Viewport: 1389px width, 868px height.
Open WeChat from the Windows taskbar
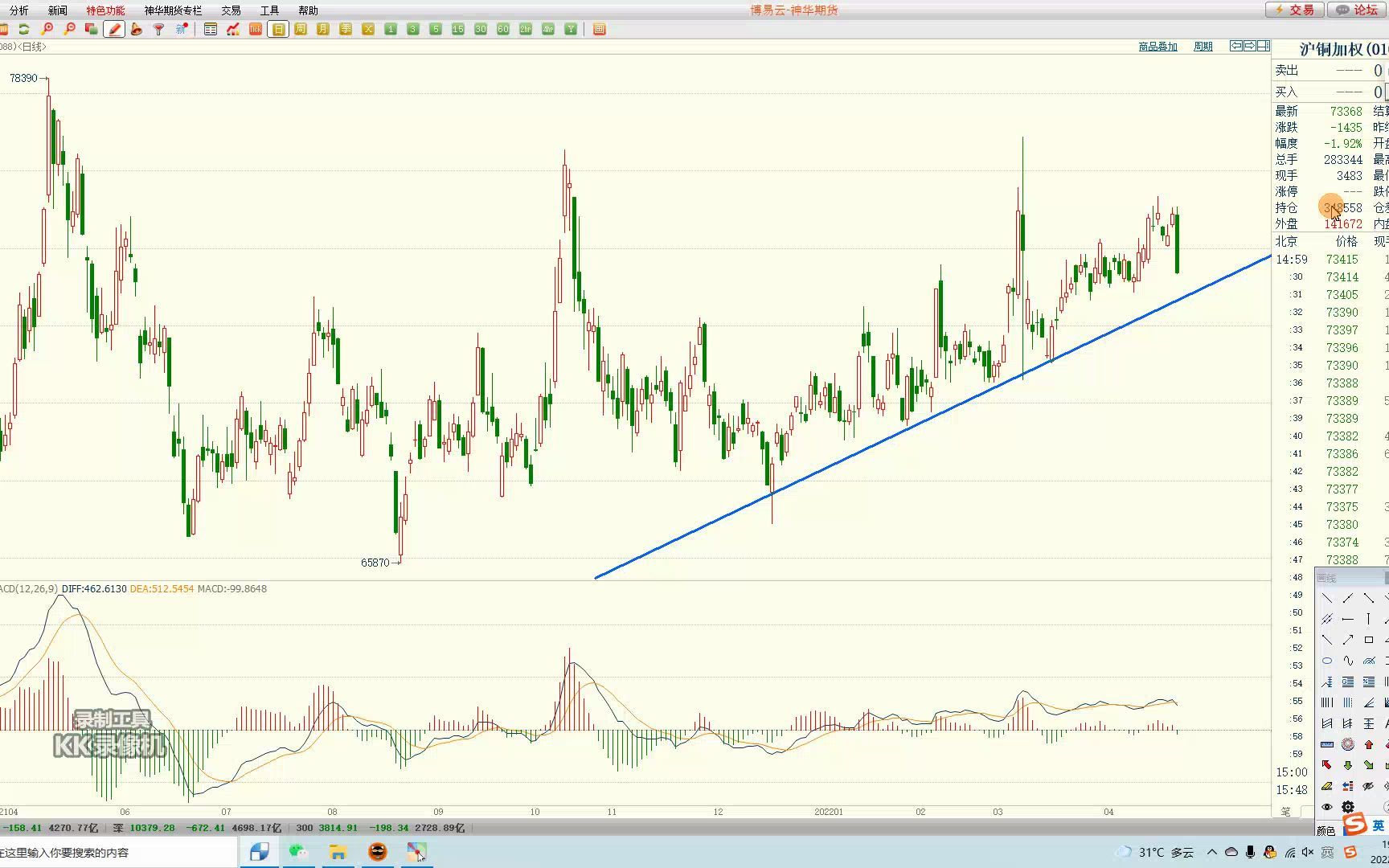click(x=298, y=852)
